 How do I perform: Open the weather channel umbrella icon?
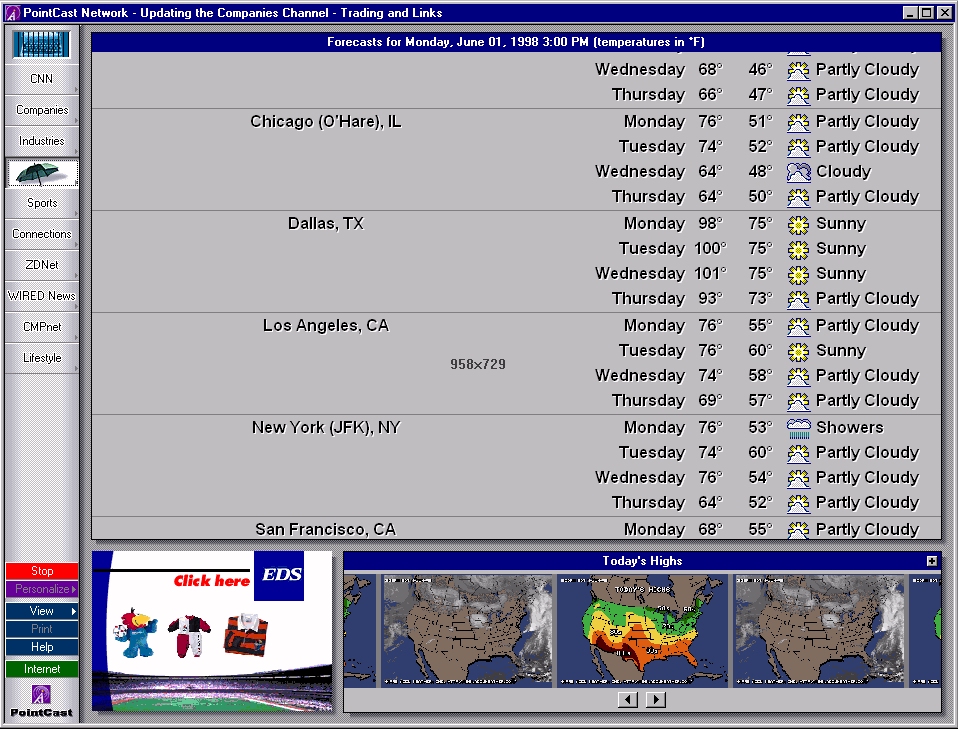pyautogui.click(x=42, y=173)
